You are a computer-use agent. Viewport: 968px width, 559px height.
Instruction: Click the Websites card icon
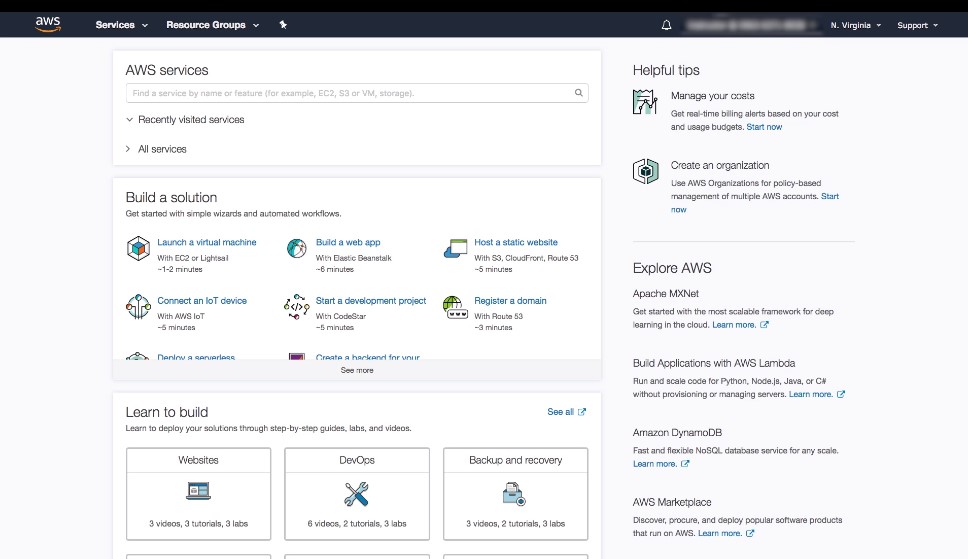coord(198,491)
